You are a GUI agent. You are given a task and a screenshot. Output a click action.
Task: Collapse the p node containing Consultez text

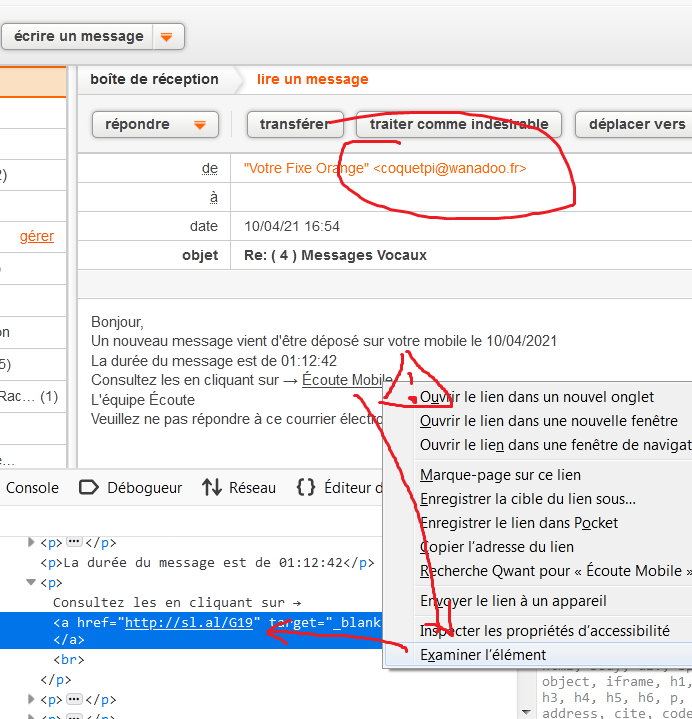click(x=31, y=582)
